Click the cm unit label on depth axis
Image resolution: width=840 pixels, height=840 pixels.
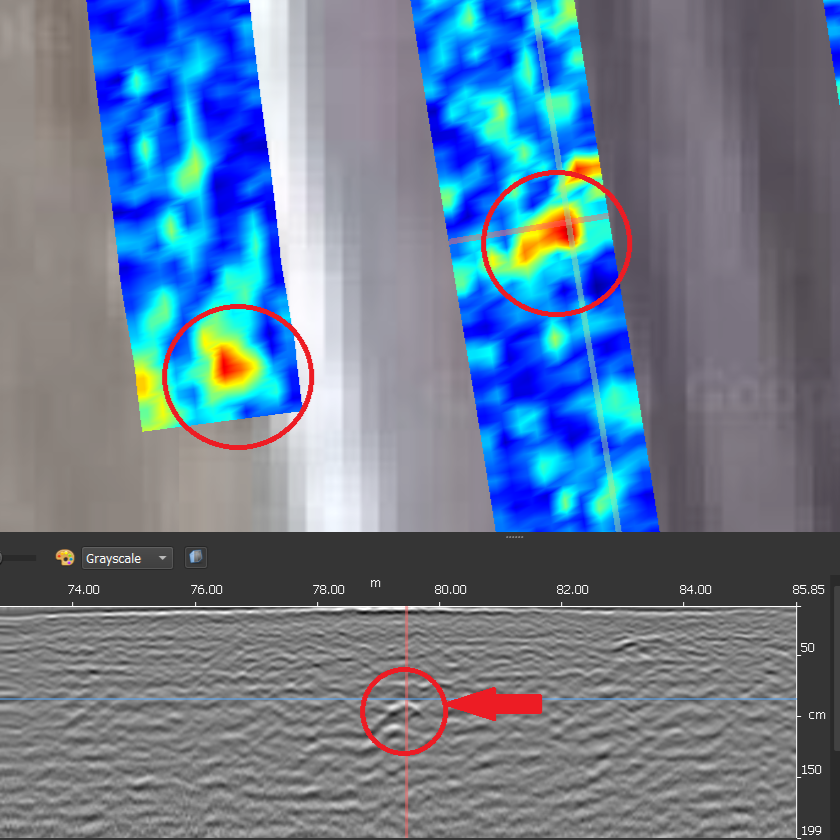click(x=816, y=715)
